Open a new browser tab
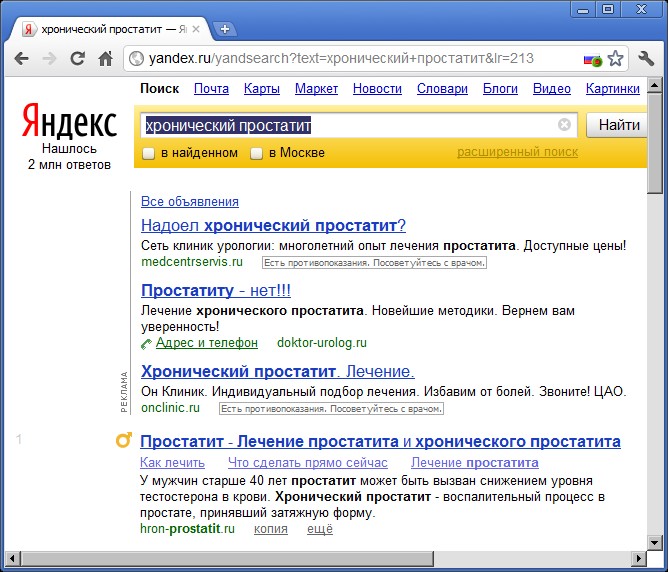The image size is (668, 572). (225, 29)
